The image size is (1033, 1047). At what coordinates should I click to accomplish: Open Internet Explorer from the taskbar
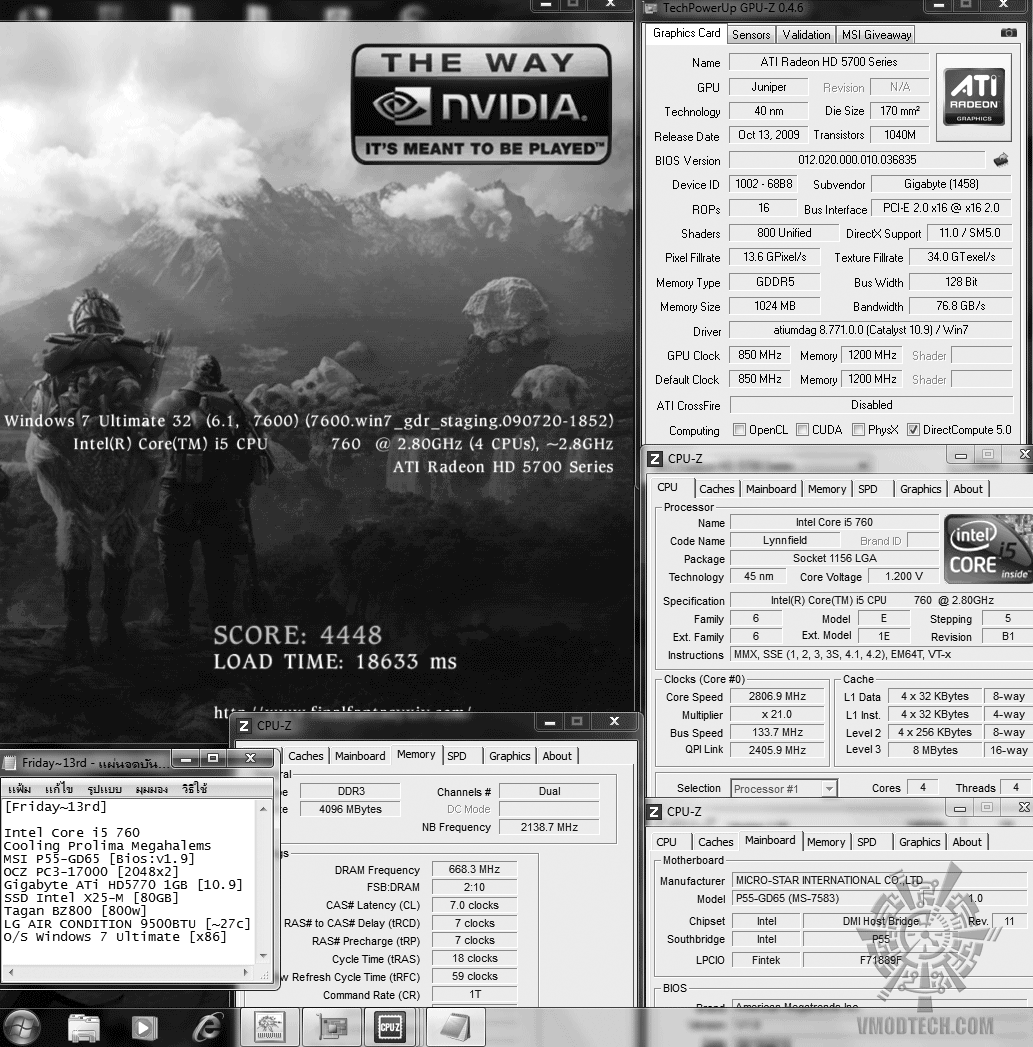point(207,1028)
